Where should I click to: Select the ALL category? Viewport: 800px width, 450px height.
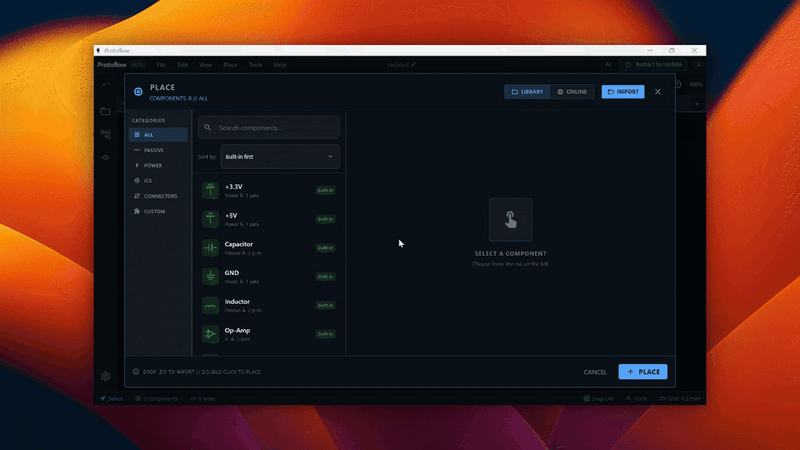[158, 135]
